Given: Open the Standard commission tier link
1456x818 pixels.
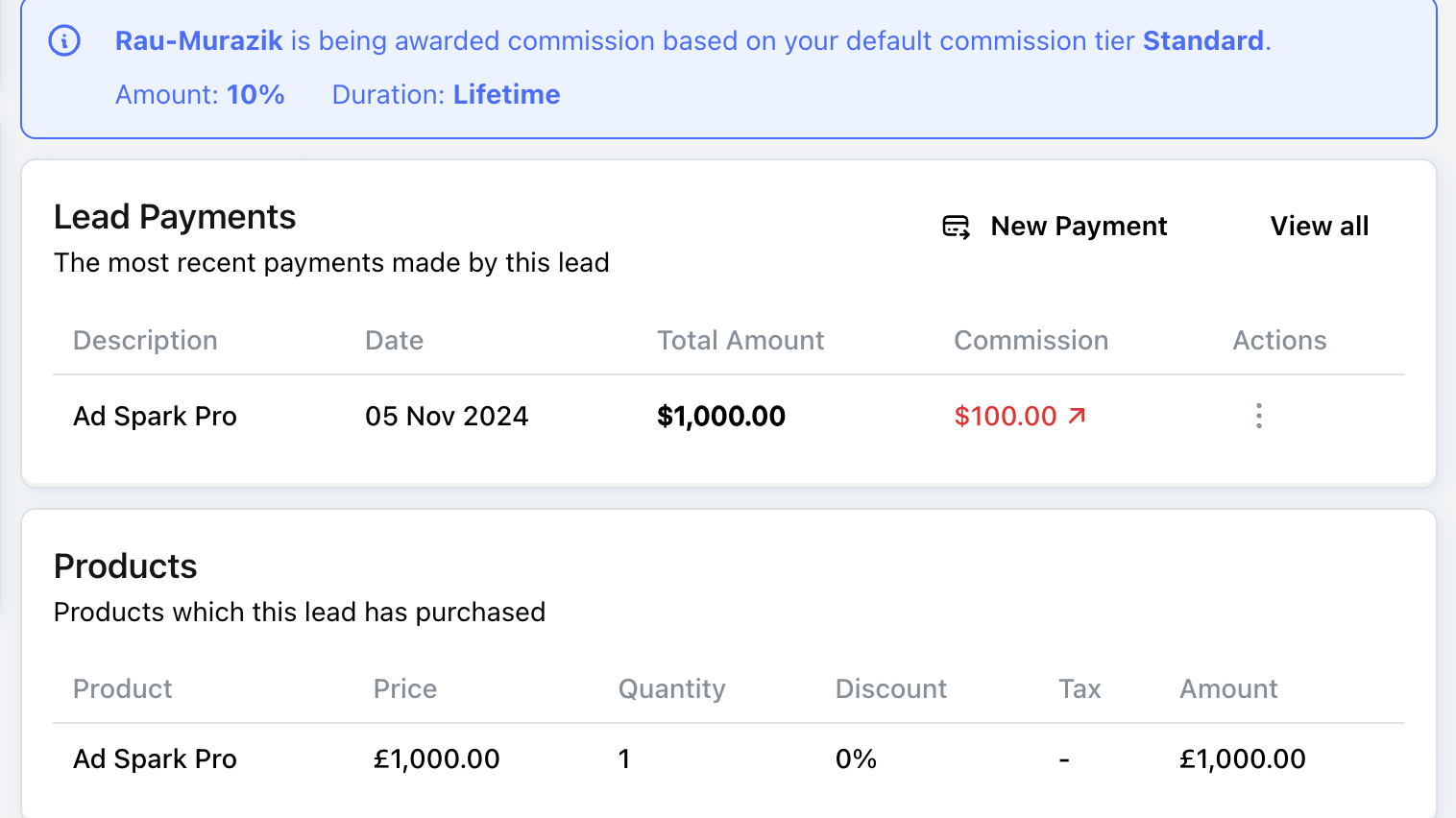Looking at the screenshot, I should [x=1202, y=41].
